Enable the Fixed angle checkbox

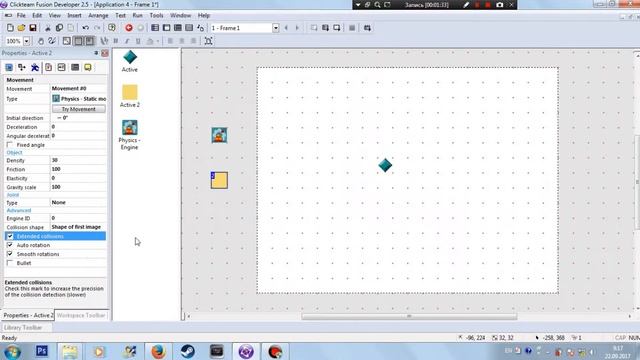tap(10, 145)
